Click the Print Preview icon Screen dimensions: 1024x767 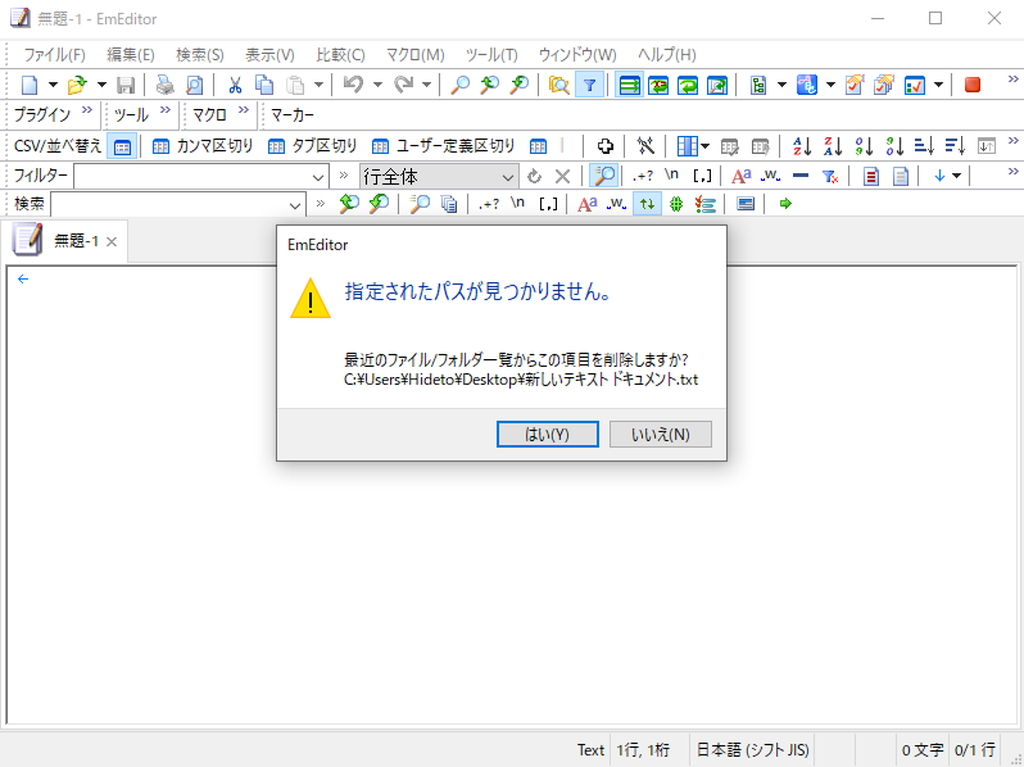tap(195, 85)
